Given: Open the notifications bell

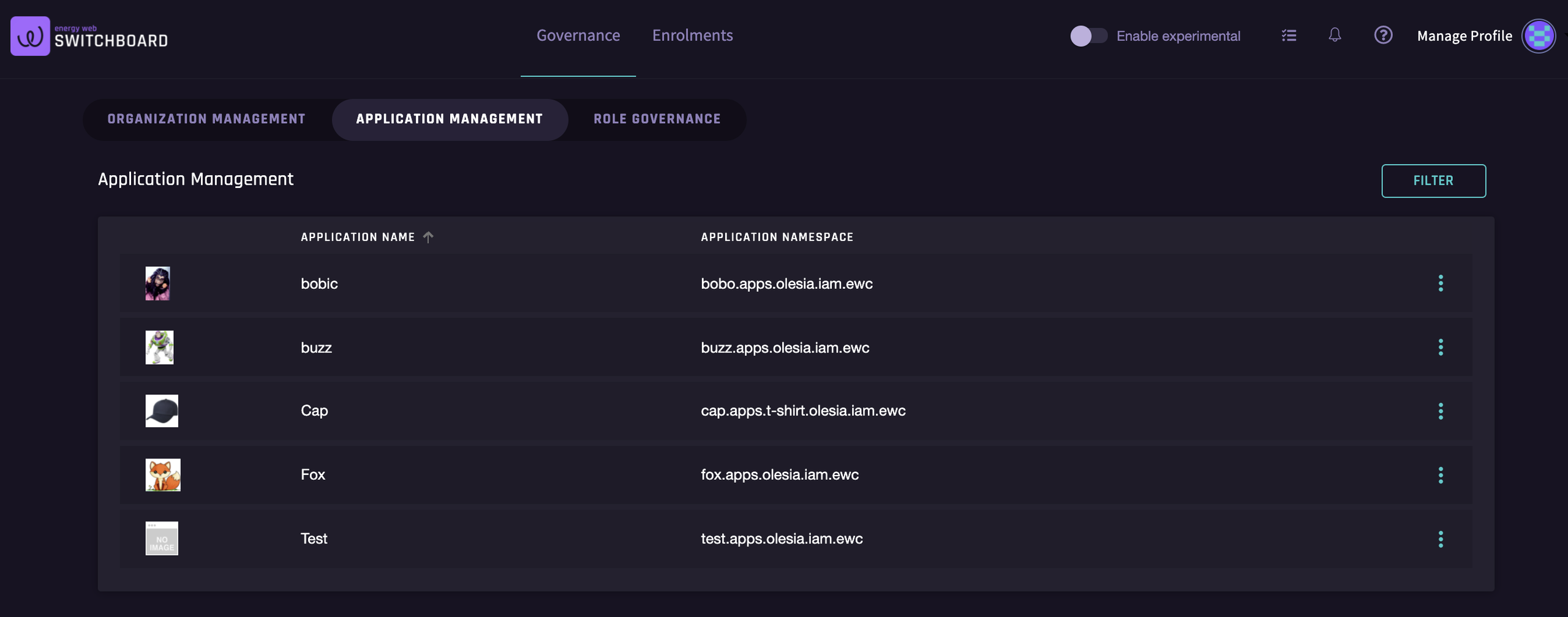Looking at the screenshot, I should [x=1335, y=36].
